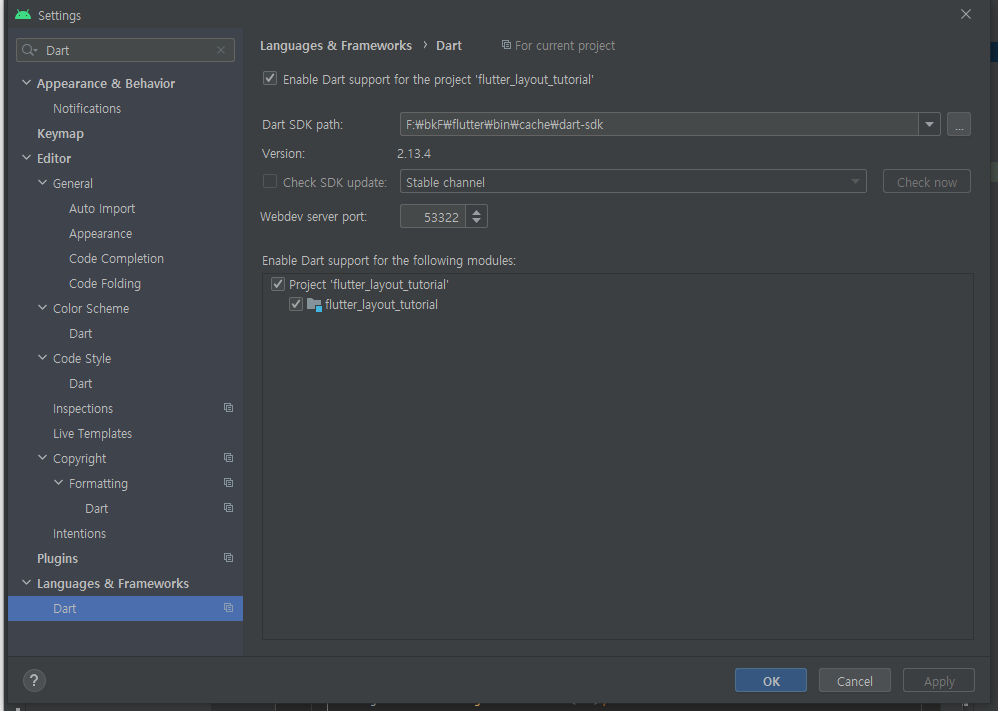Toggle Check SDK update checkbox
Viewport: 998px width, 711px height.
[270, 181]
